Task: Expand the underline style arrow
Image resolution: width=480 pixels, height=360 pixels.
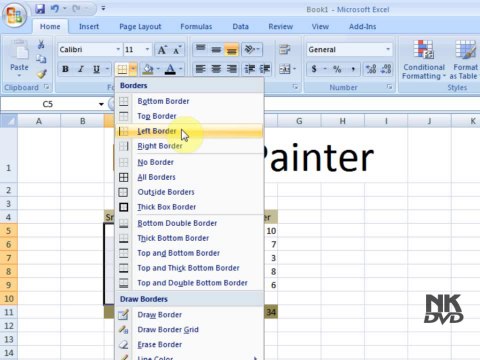Action: click(107, 69)
